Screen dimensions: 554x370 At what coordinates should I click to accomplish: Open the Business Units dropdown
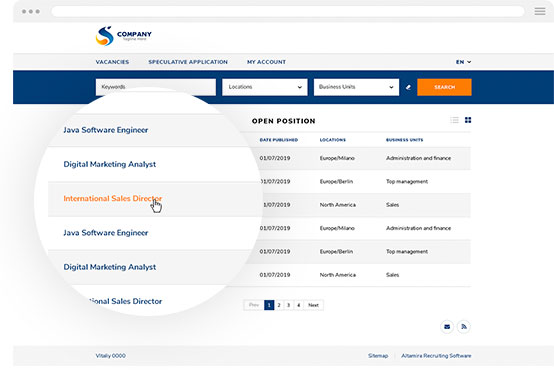pos(356,87)
